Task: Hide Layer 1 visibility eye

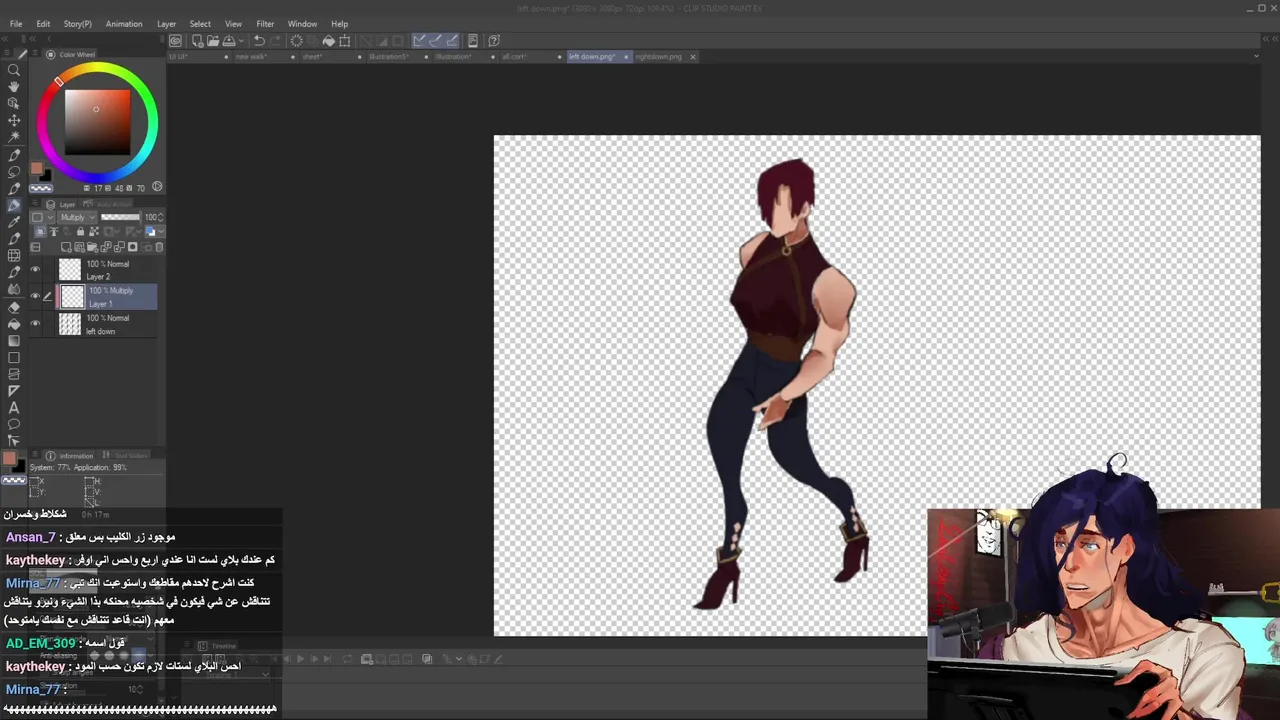Action: [35, 296]
